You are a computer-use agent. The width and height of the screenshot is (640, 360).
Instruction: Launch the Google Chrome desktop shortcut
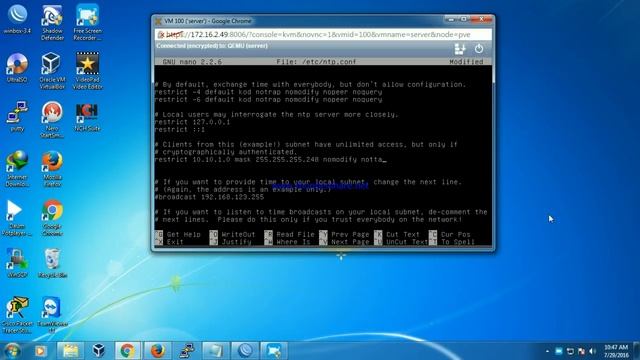click(52, 218)
